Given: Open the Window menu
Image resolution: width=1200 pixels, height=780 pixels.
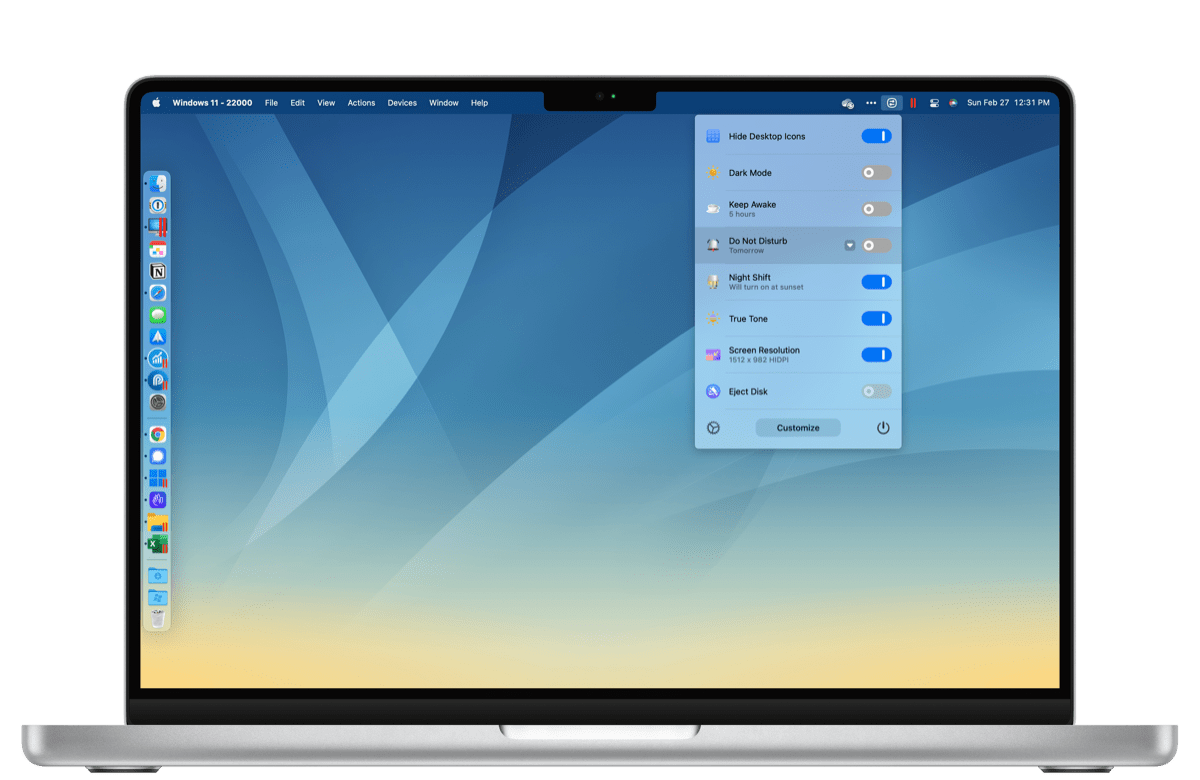Looking at the screenshot, I should tap(444, 102).
